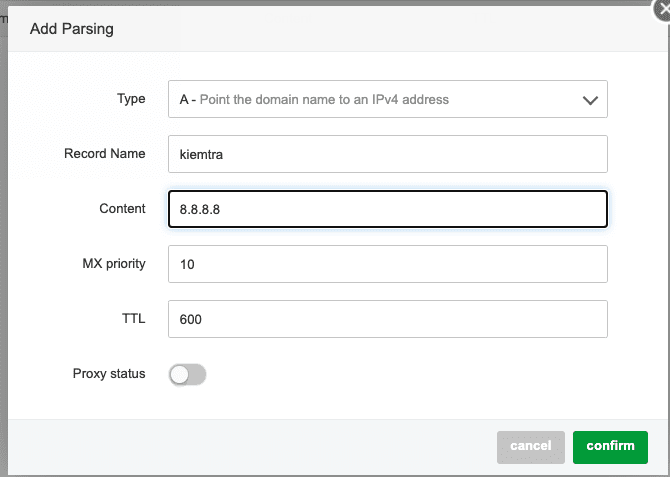Click the "kiemtra" text in Record Name

click(x=201, y=155)
